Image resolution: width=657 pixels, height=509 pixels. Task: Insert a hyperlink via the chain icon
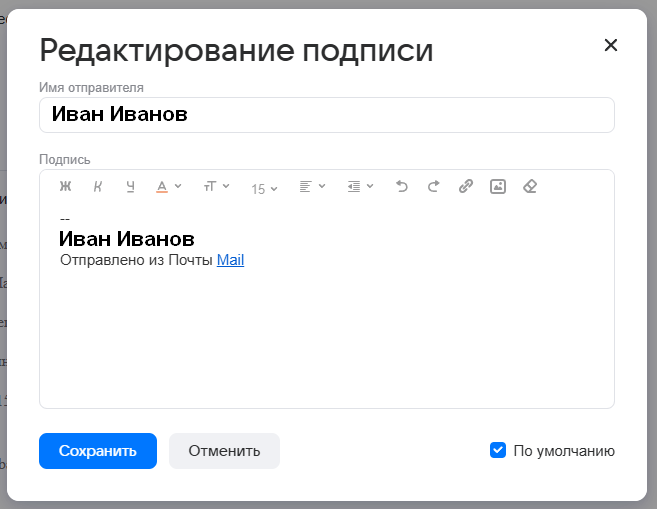coord(465,186)
